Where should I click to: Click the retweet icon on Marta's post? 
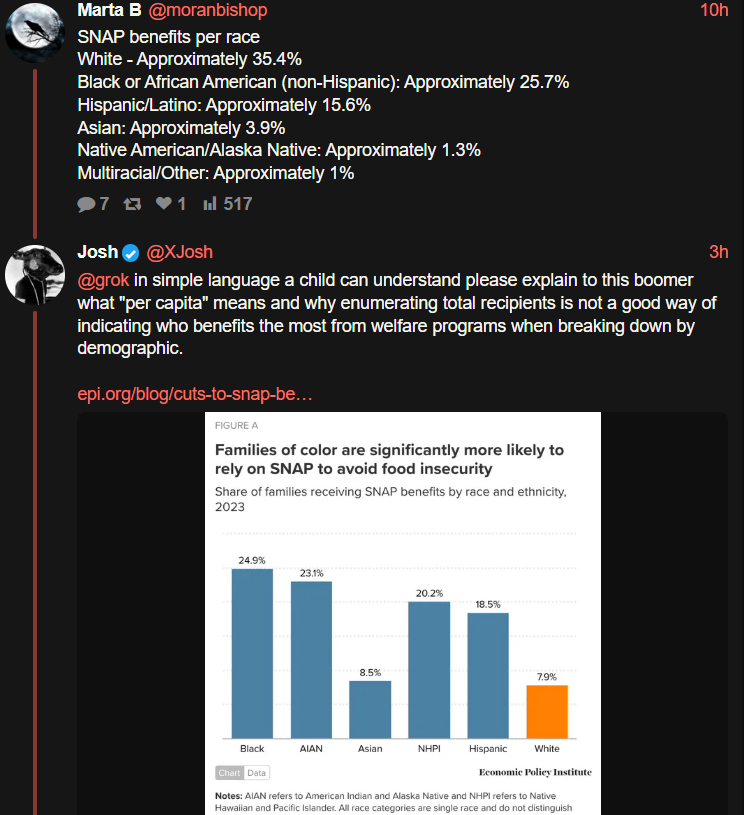tap(131, 204)
